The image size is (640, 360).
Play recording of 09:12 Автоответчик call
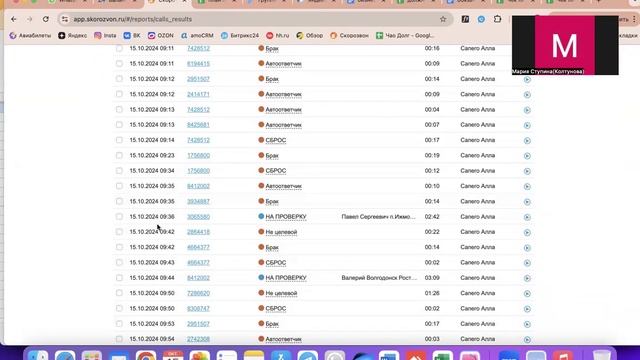point(527,95)
